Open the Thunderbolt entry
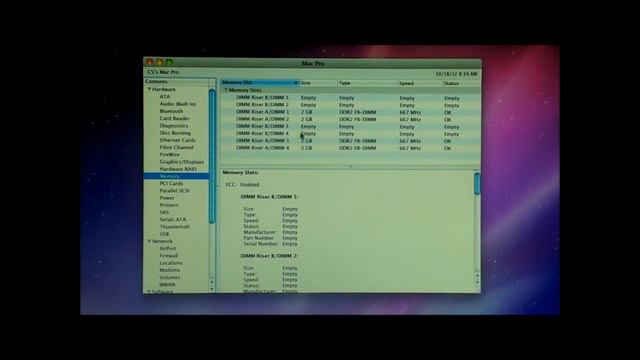 pyautogui.click(x=175, y=227)
